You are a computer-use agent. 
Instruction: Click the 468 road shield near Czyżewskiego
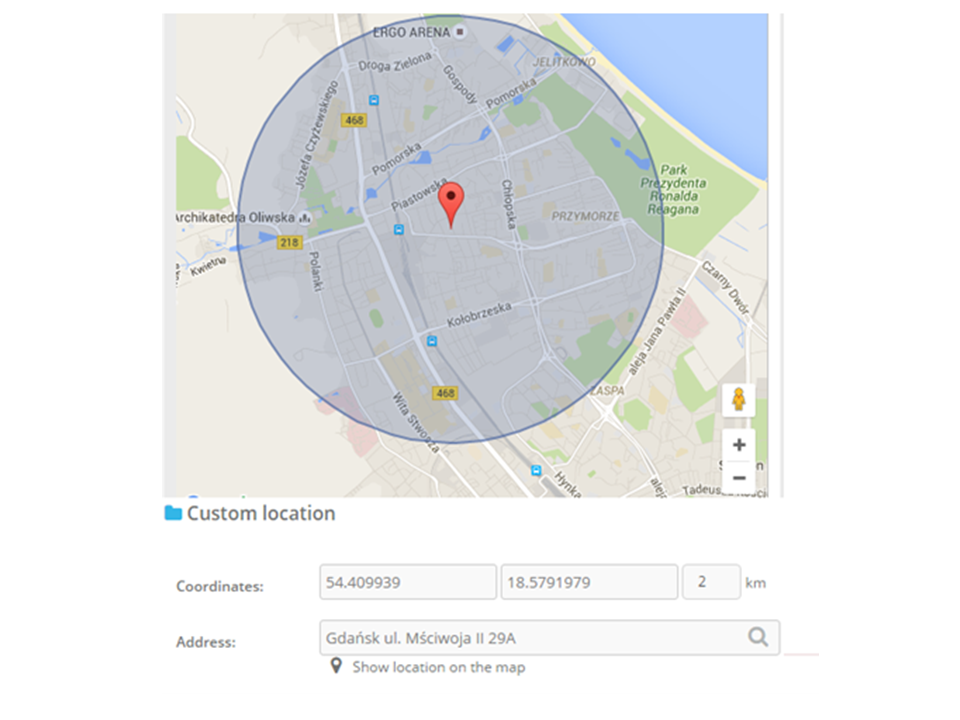(354, 120)
